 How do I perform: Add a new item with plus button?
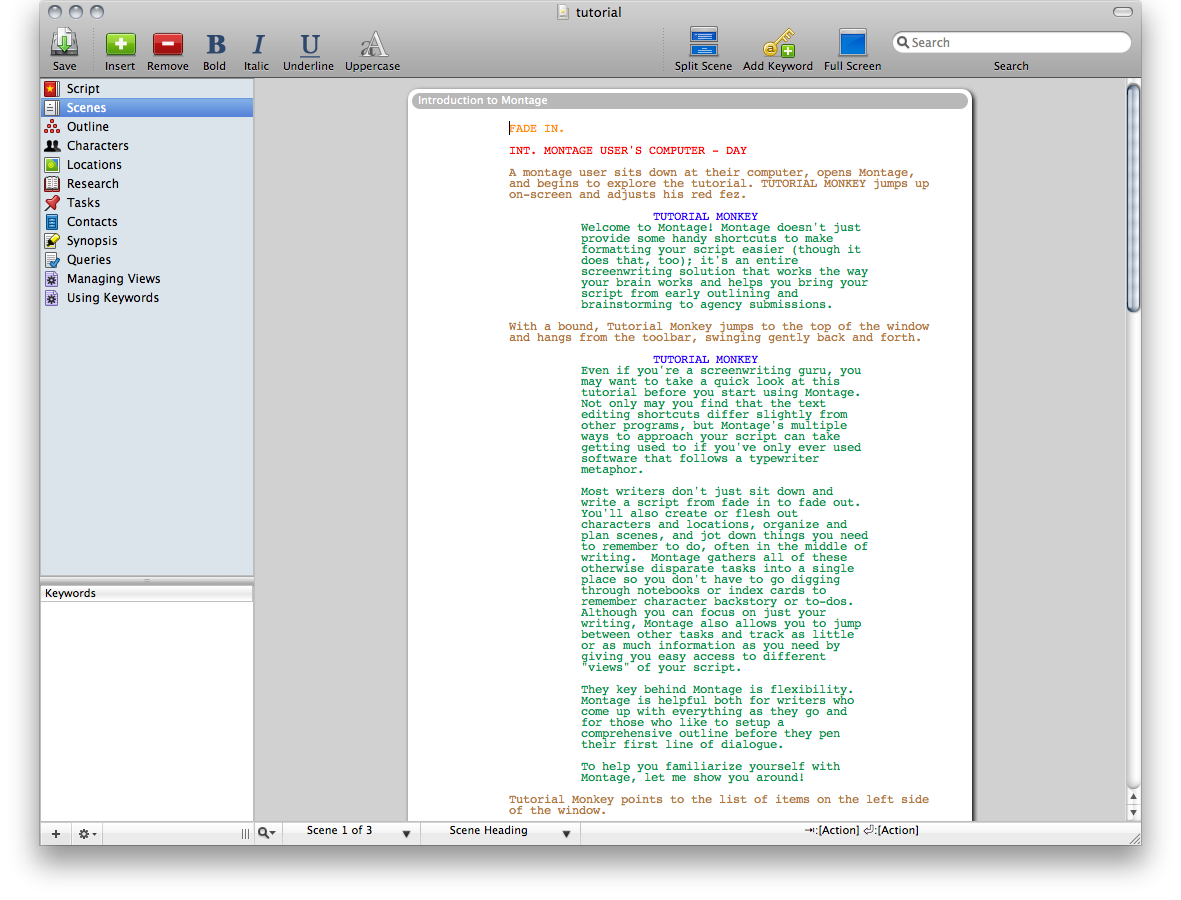click(56, 834)
